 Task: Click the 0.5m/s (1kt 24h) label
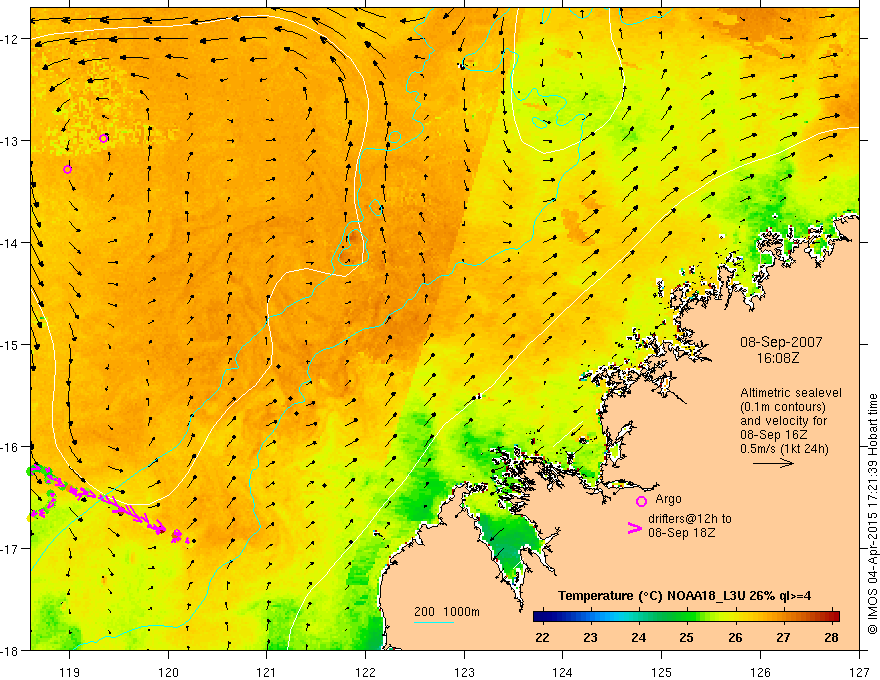(784, 449)
